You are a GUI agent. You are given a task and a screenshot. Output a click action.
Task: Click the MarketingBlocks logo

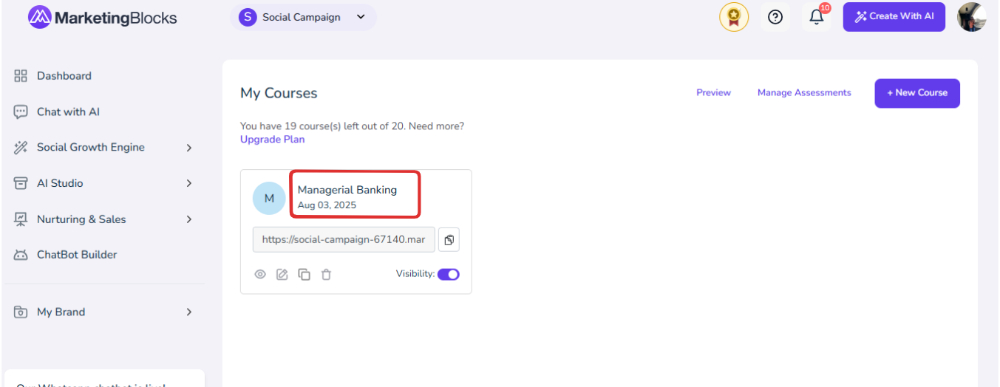102,18
